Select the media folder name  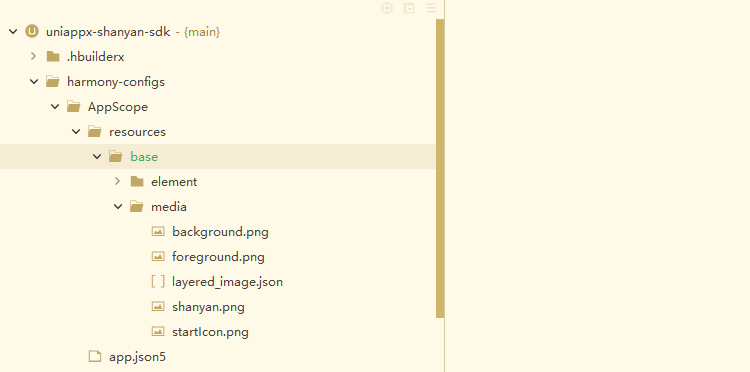(169, 207)
